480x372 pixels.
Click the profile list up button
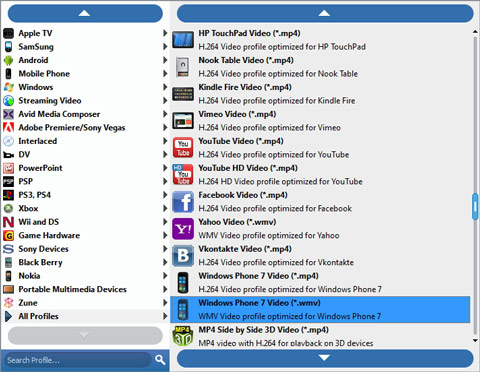click(x=325, y=13)
